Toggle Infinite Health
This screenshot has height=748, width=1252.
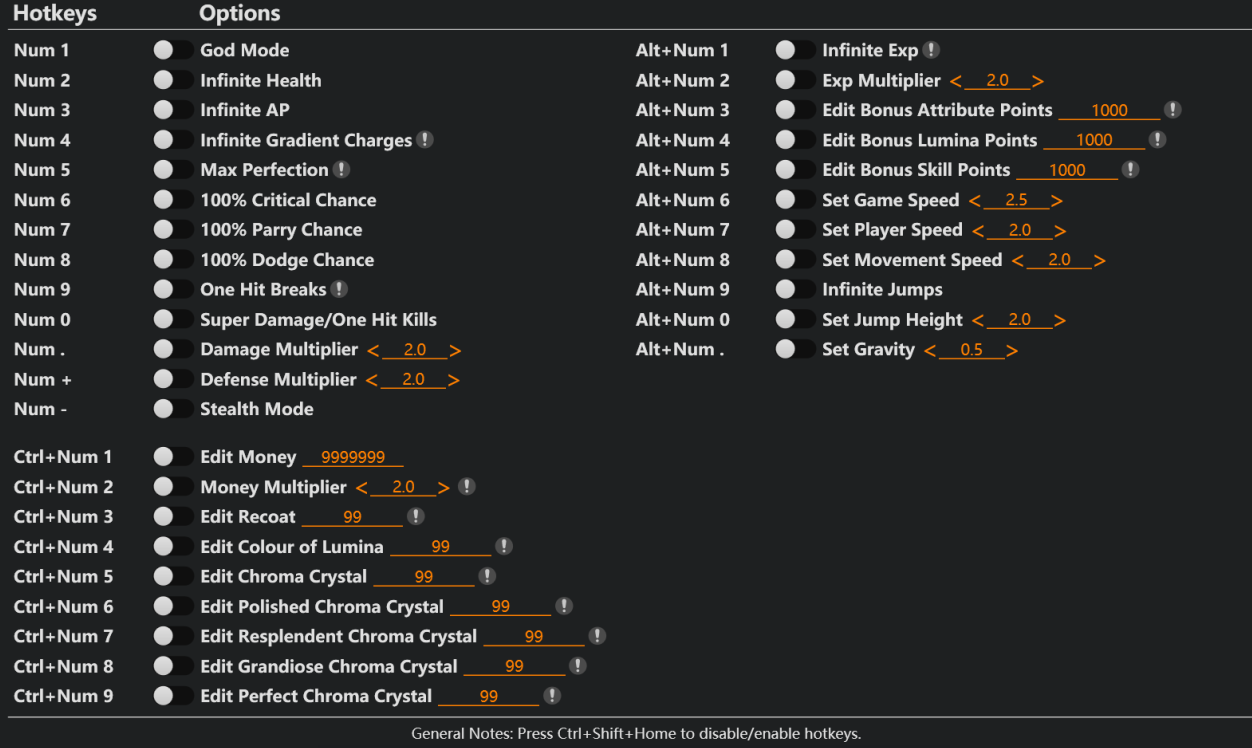point(173,79)
